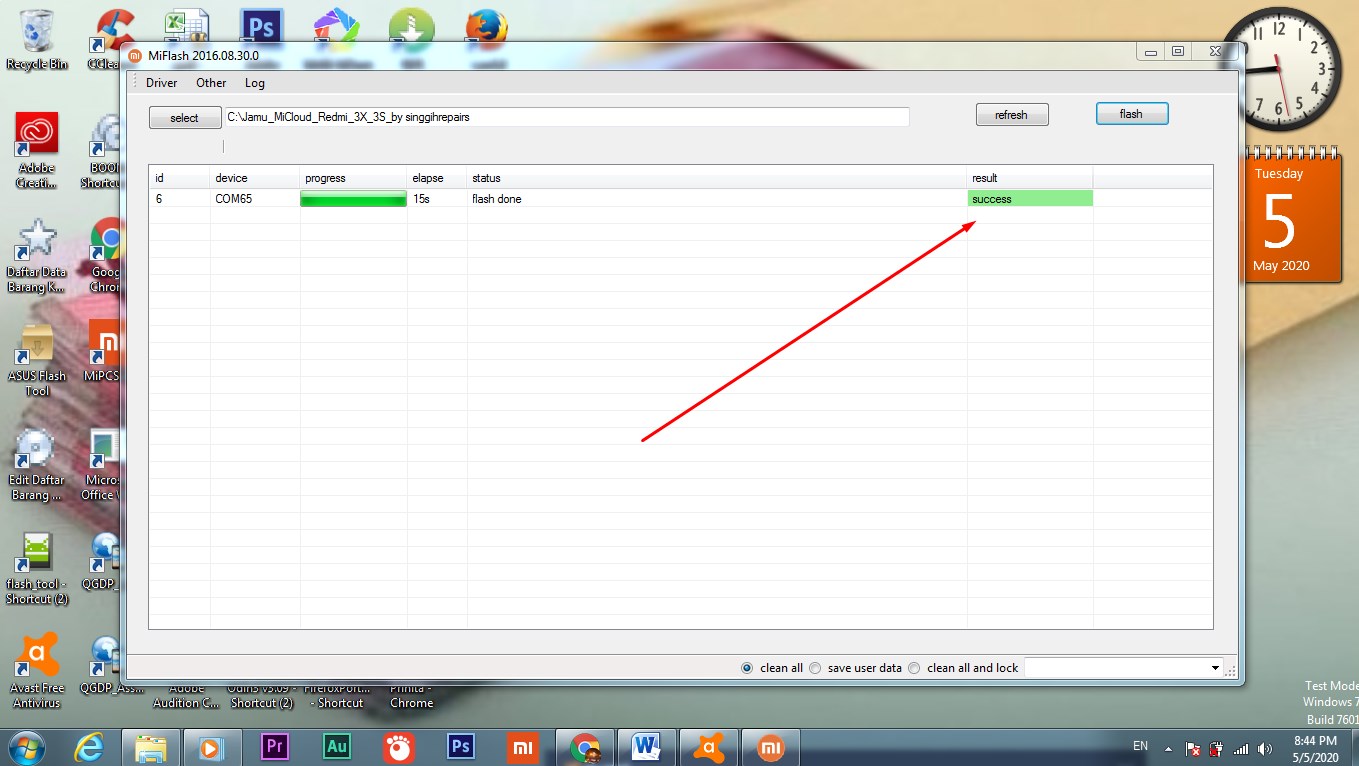Open the taskbar clock showing 8:44 PM
Screen dimensions: 1359x766
[x=1315, y=748]
